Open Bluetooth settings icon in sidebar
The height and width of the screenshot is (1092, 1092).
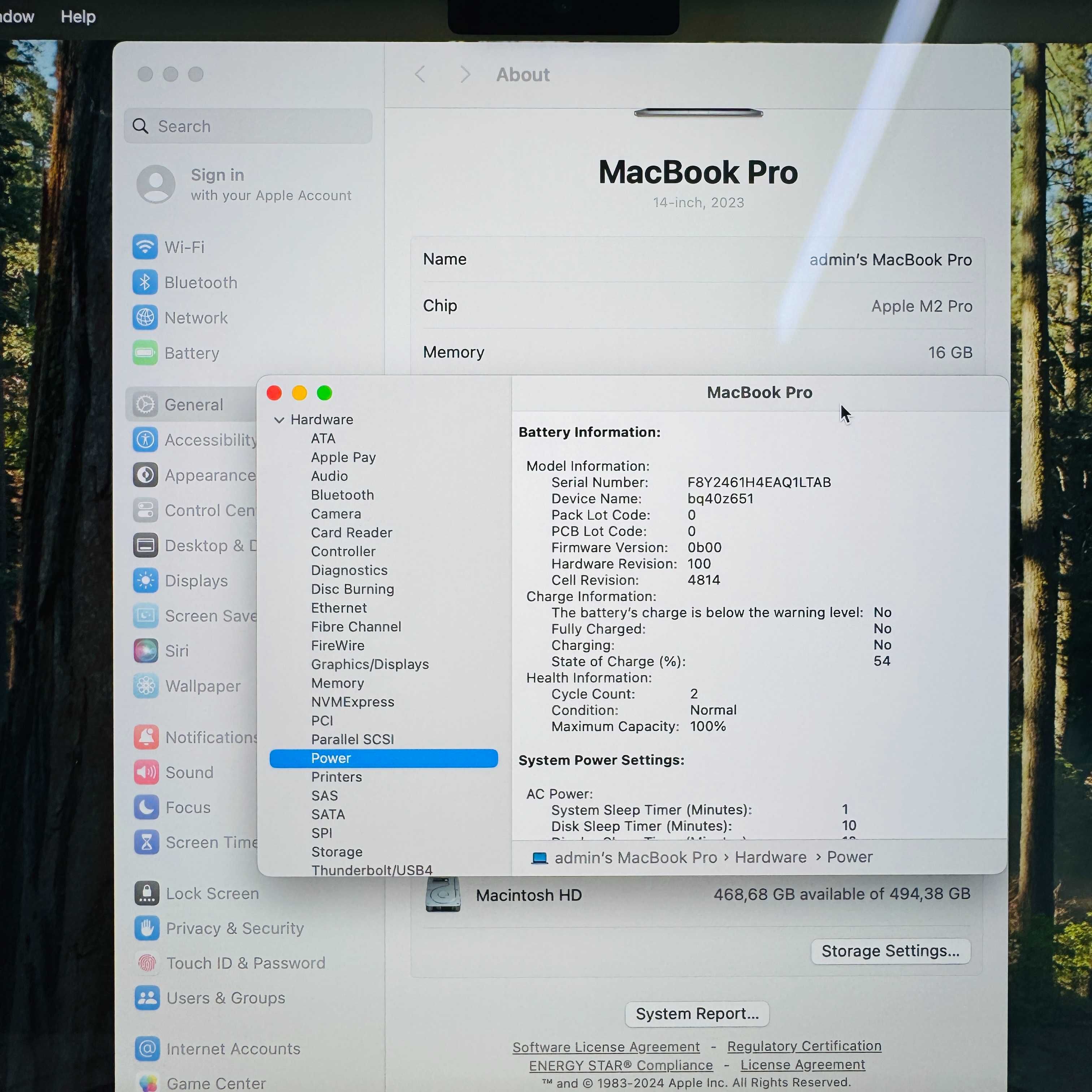point(145,282)
